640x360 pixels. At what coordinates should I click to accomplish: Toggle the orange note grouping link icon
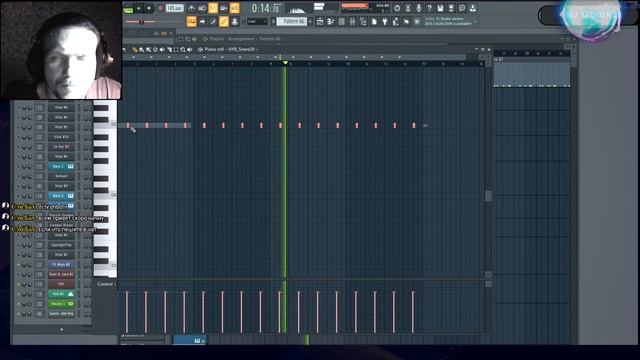224,22
